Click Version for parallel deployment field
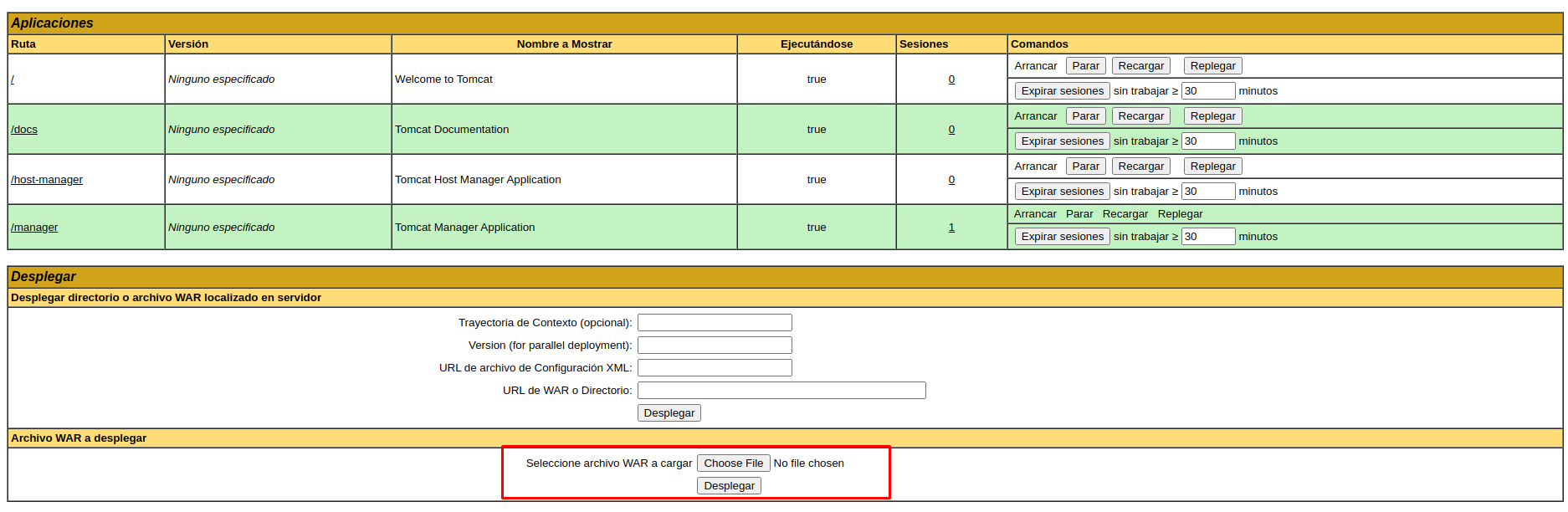The width and height of the screenshot is (1568, 512). 715,346
